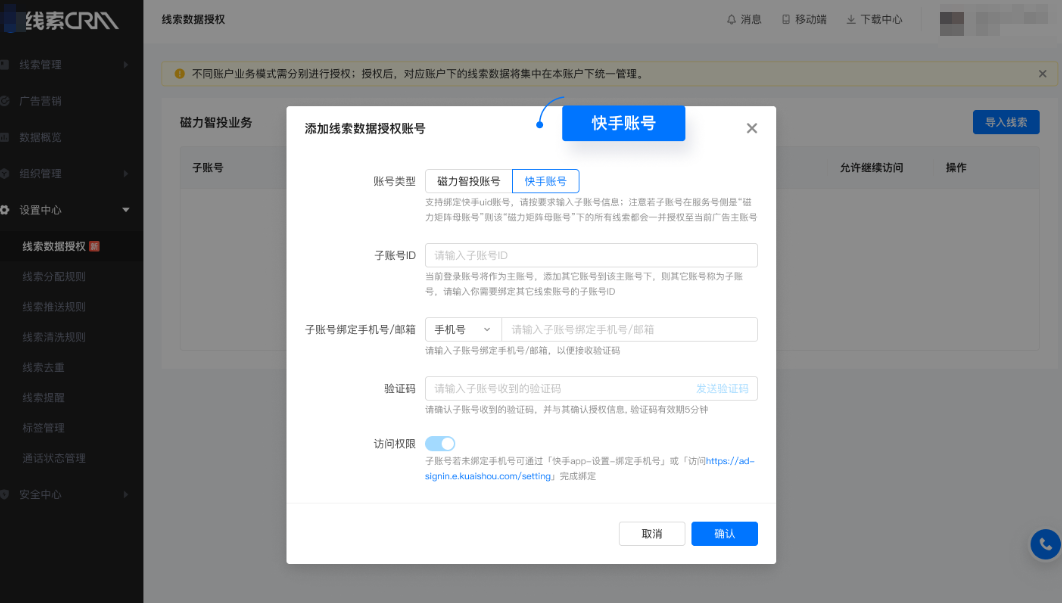
Task: Click the orange notice info icon
Action: pos(179,74)
